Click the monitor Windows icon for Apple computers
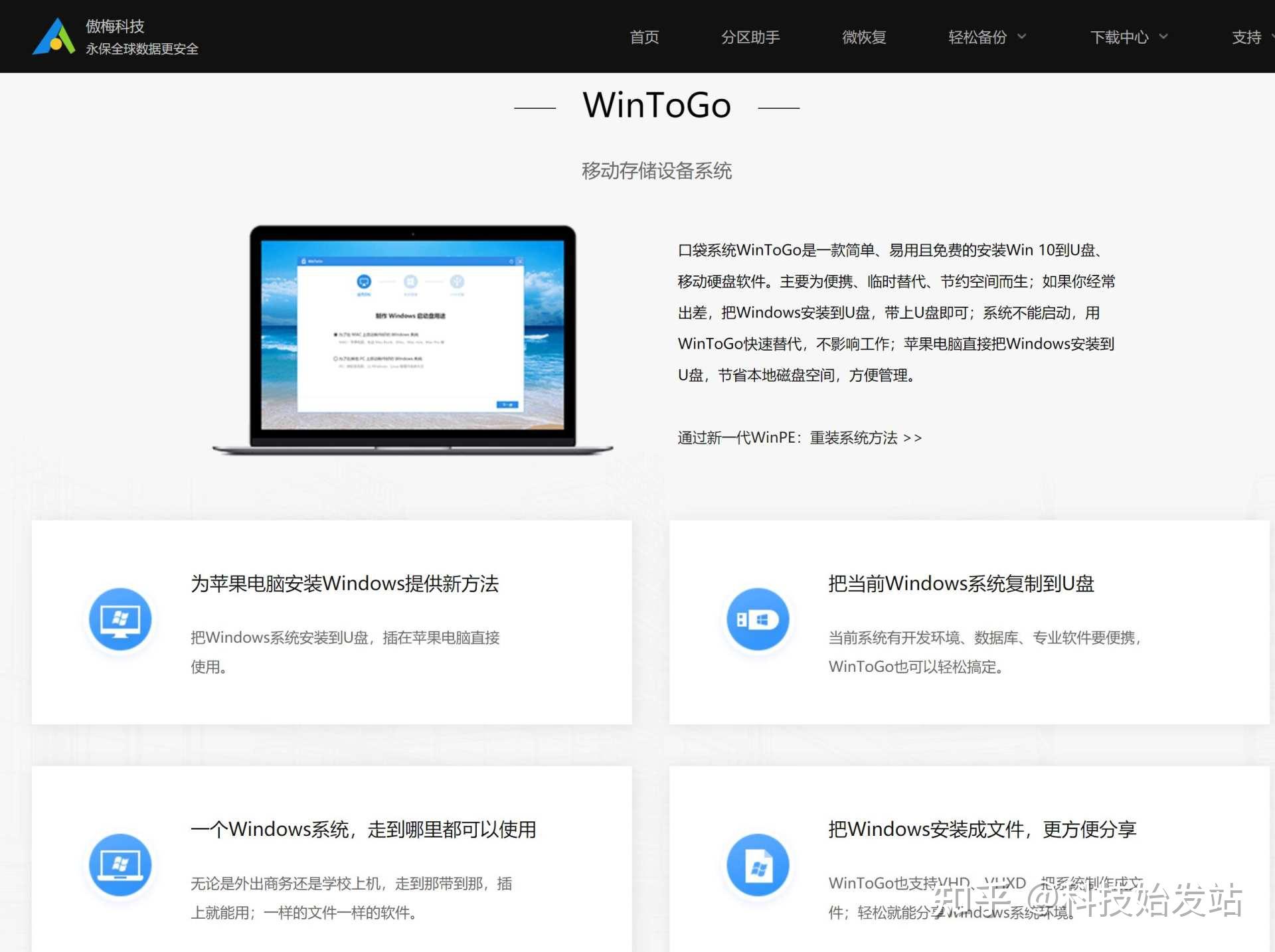The image size is (1275, 952). 120,619
